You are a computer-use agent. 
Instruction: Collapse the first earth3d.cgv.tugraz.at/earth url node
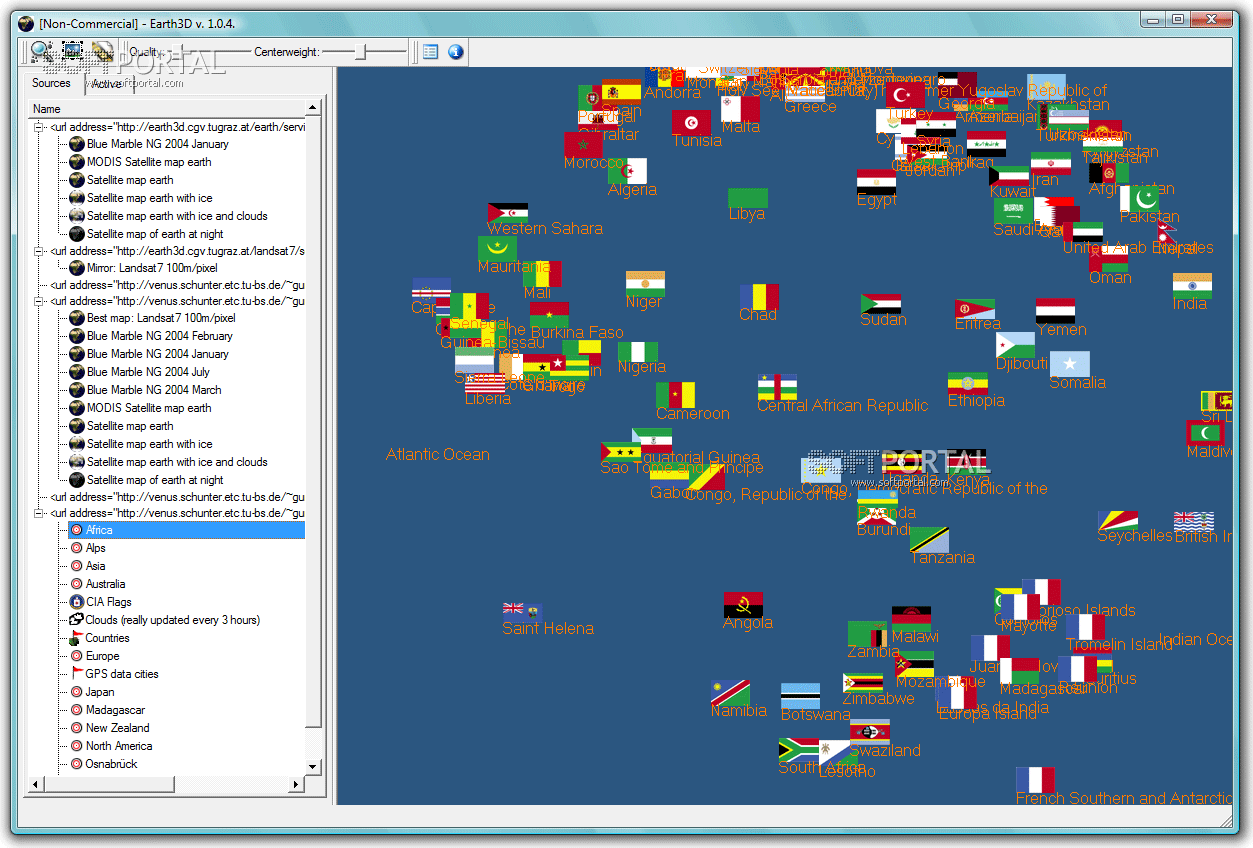(x=40, y=127)
